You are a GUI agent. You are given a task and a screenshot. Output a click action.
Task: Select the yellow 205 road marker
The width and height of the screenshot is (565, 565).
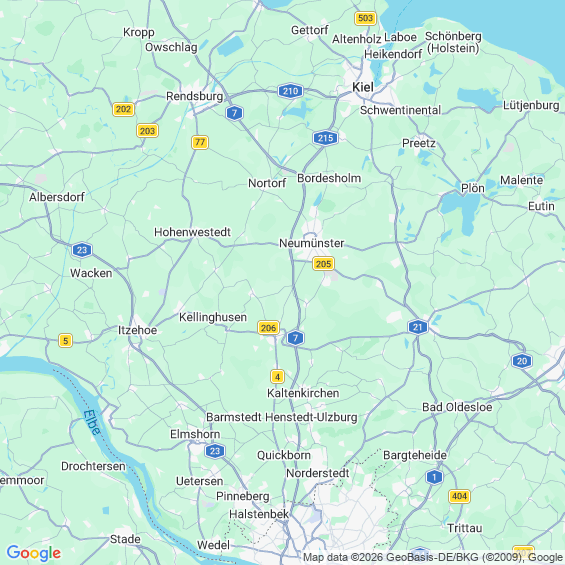[323, 264]
